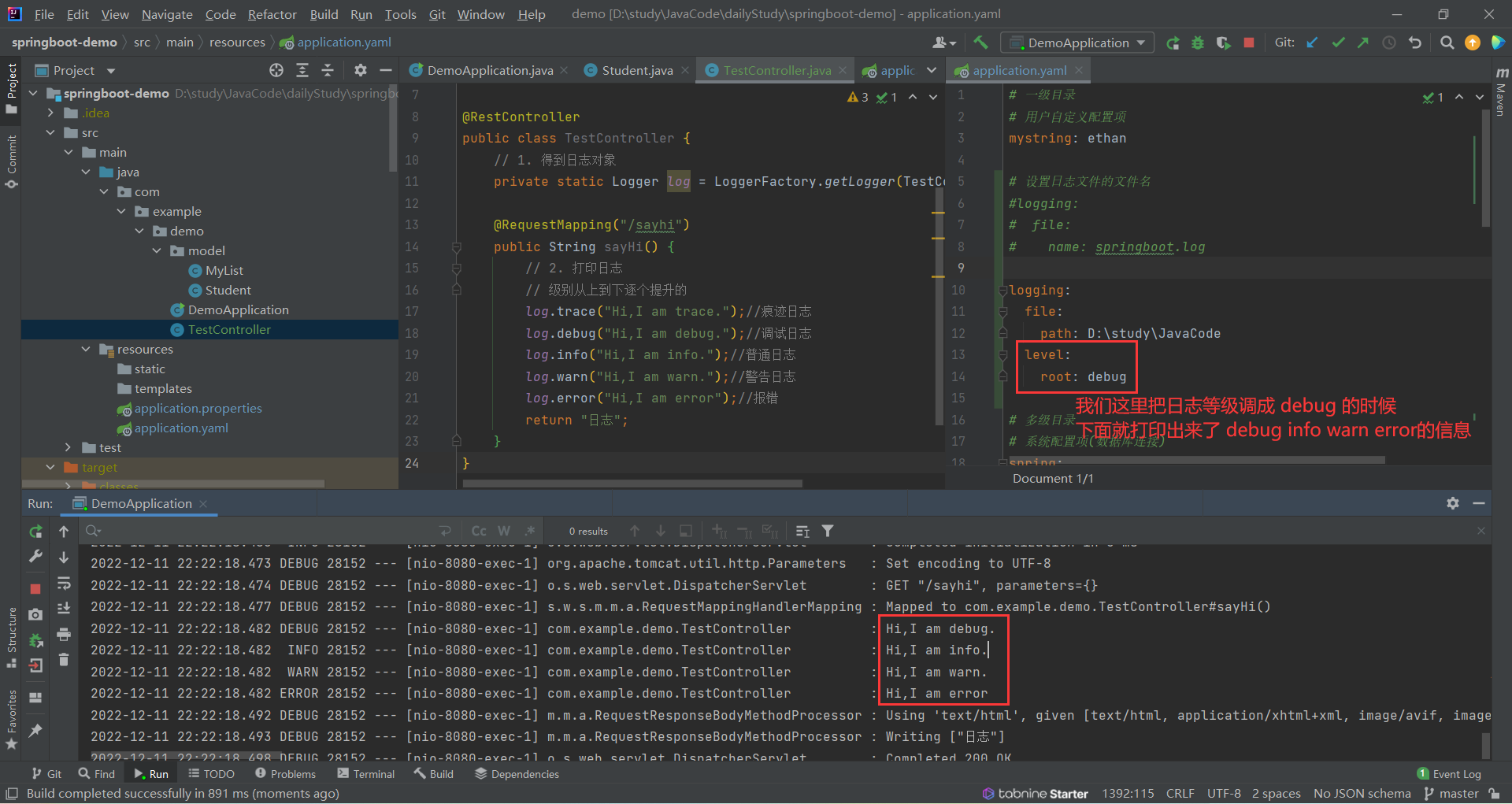The image size is (1512, 804).
Task: Collapse the src folder
Action: click(x=51, y=132)
